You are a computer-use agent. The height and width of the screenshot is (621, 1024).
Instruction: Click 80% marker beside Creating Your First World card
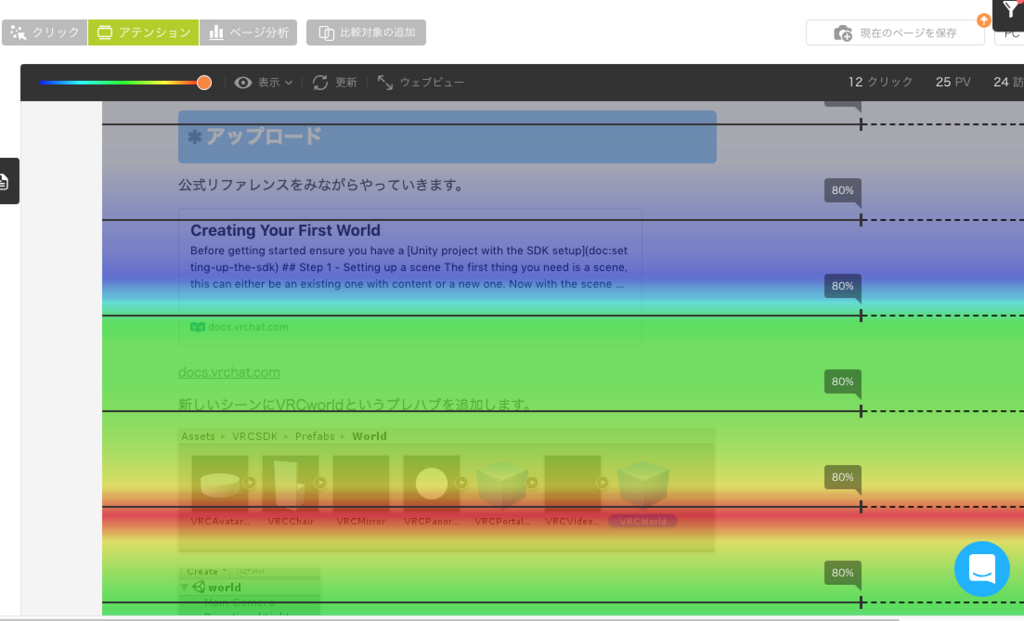click(842, 286)
